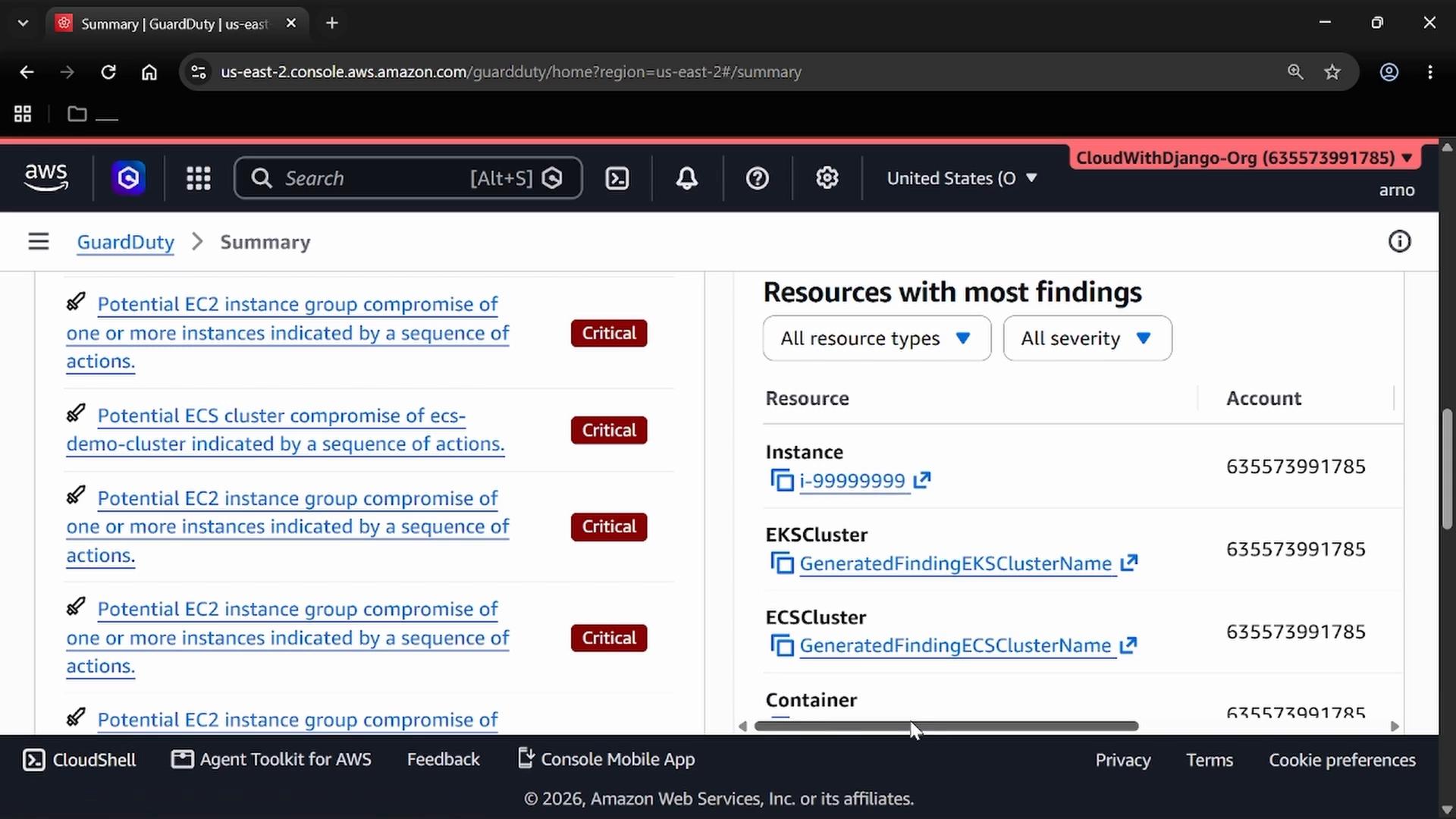Open the AWS home logo
The width and height of the screenshot is (1456, 819).
(x=46, y=177)
